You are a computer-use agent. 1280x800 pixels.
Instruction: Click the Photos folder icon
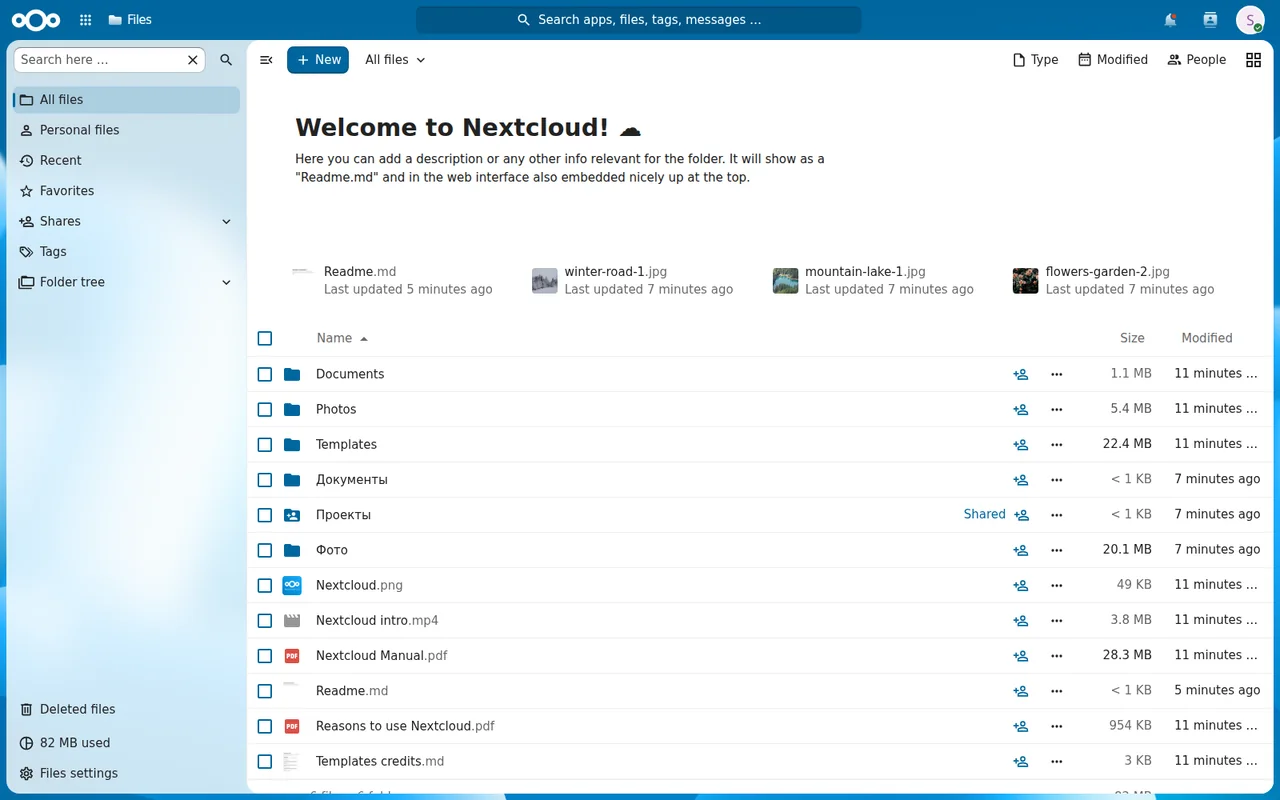(x=292, y=409)
